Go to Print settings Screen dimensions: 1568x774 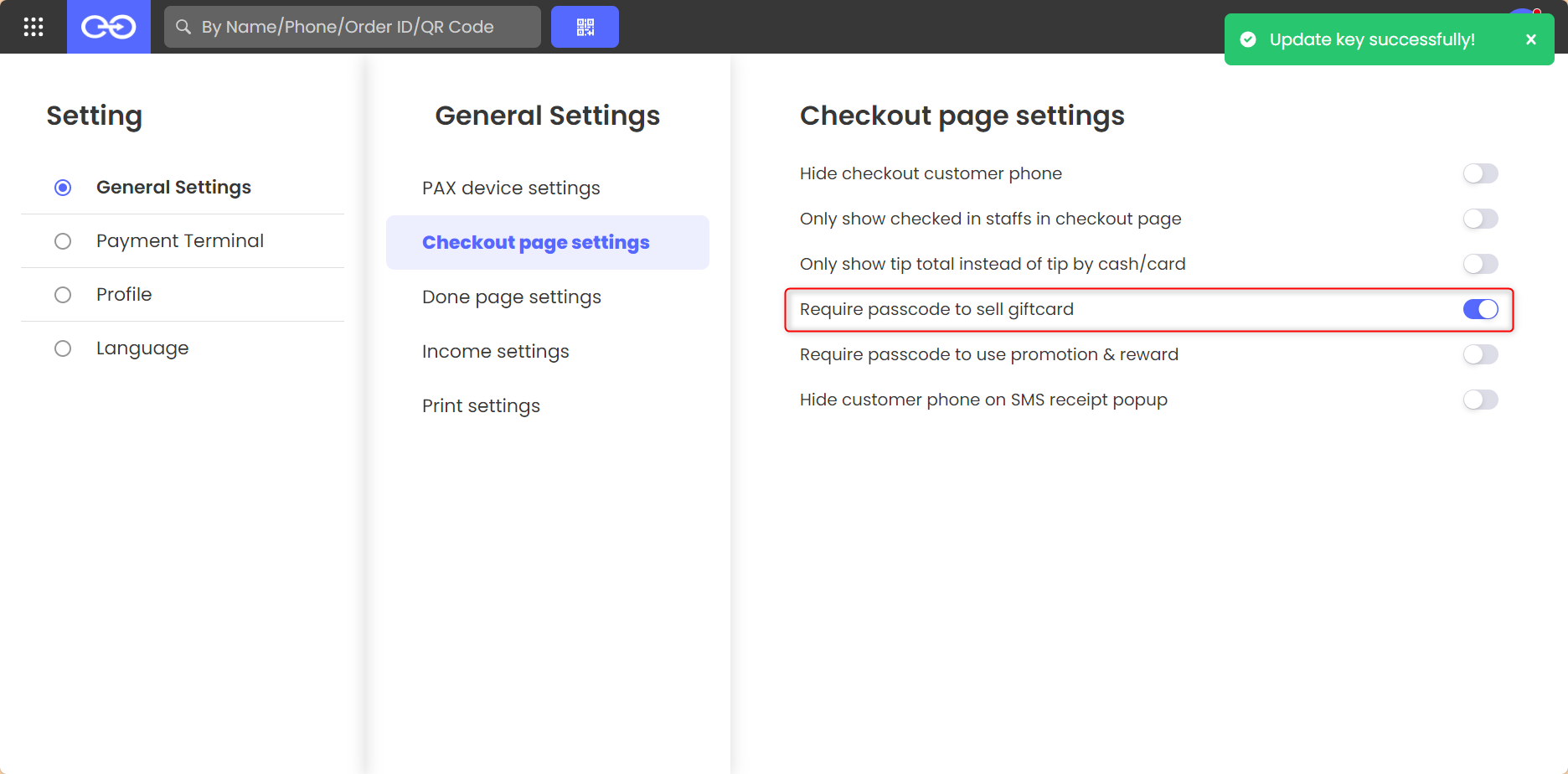click(x=481, y=406)
